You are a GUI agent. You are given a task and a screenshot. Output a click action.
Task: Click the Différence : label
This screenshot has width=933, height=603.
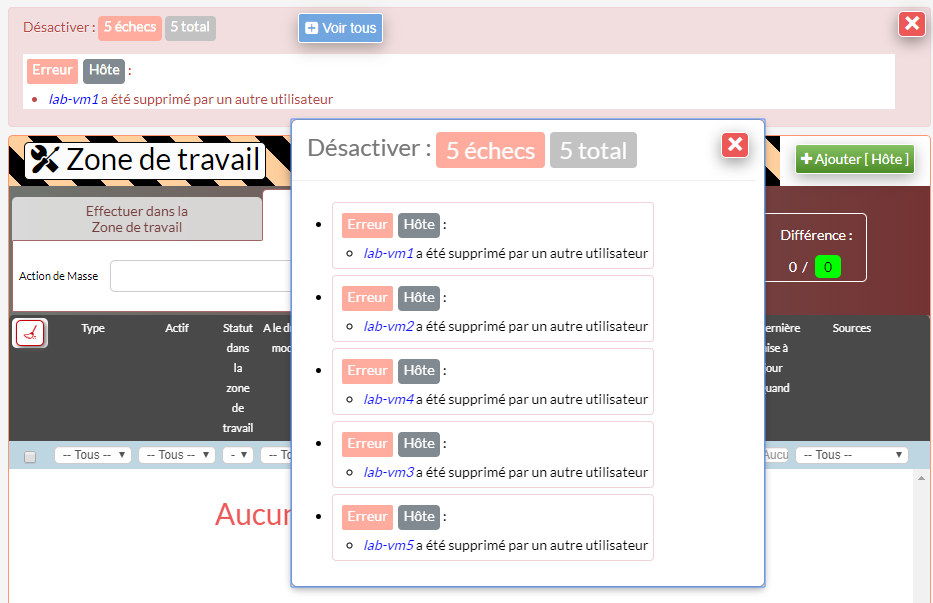click(816, 236)
